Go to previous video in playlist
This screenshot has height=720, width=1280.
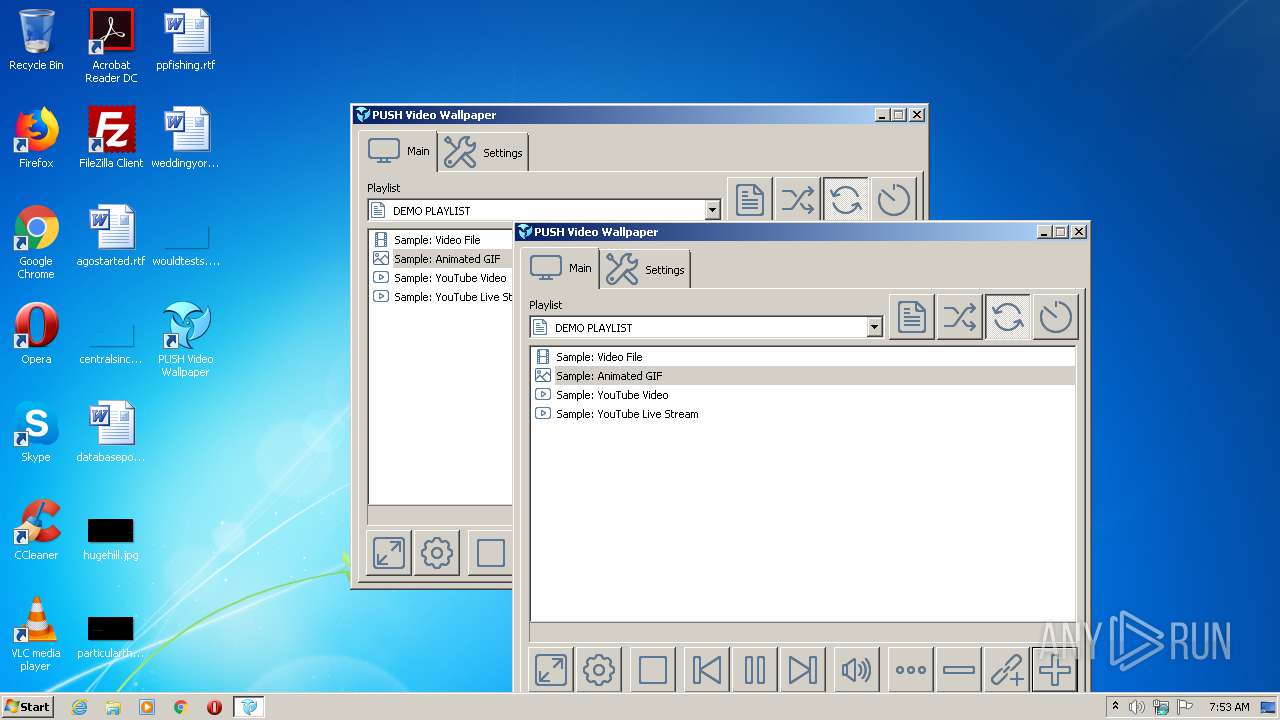click(707, 670)
